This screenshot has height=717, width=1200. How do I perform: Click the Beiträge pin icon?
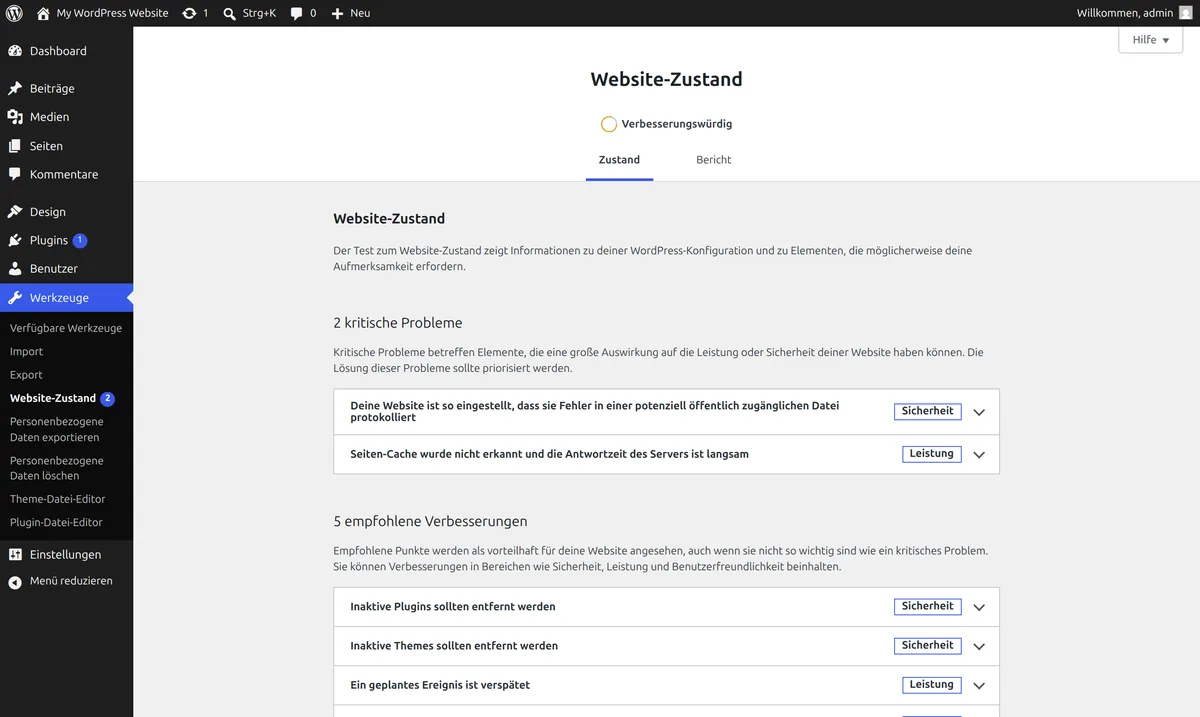pos(15,88)
